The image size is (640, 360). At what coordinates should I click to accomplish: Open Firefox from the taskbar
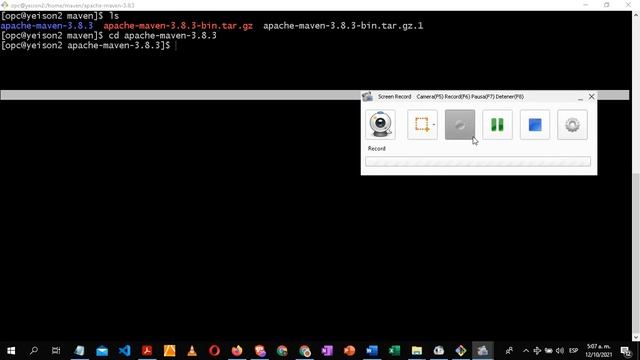pyautogui.click(x=237, y=351)
